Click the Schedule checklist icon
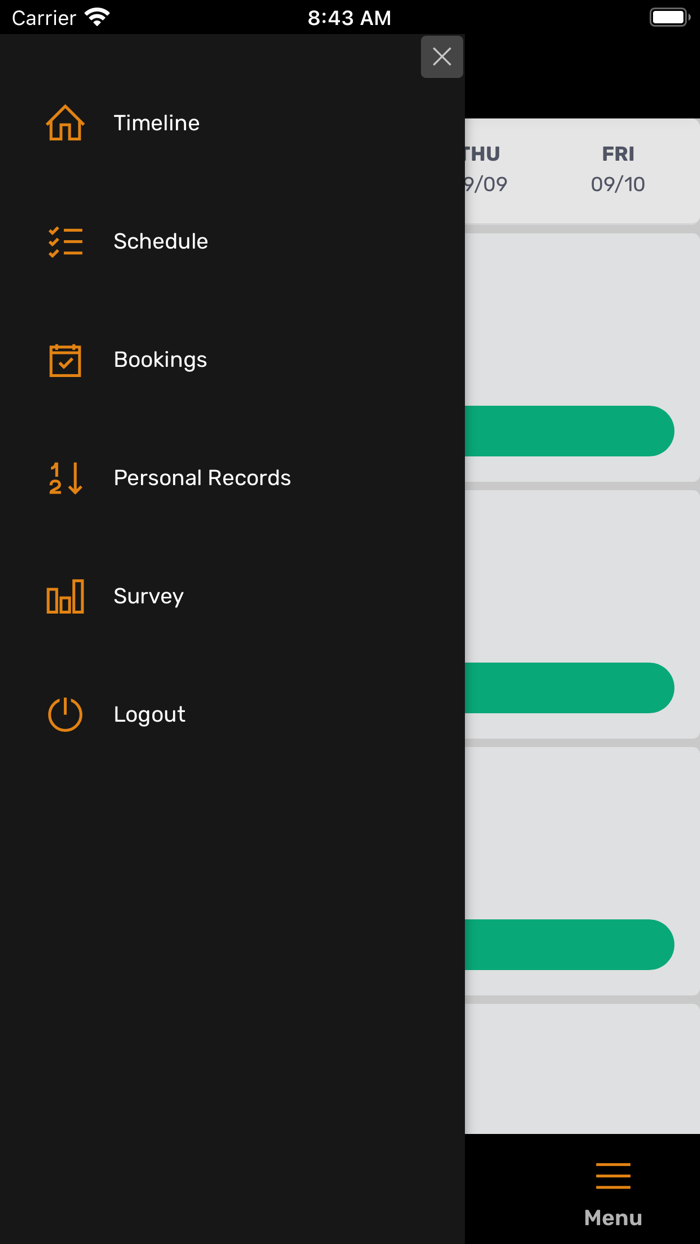This screenshot has height=1244, width=700. tap(65, 241)
